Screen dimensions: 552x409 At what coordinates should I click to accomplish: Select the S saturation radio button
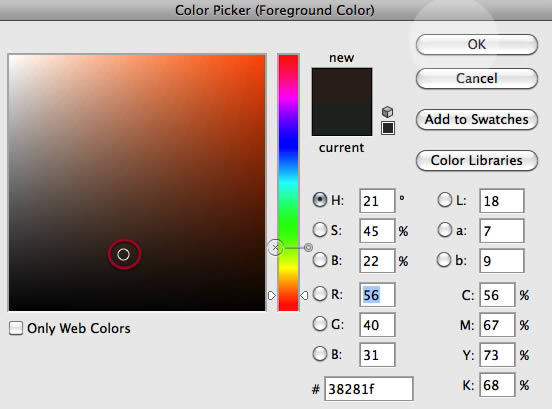click(x=320, y=230)
